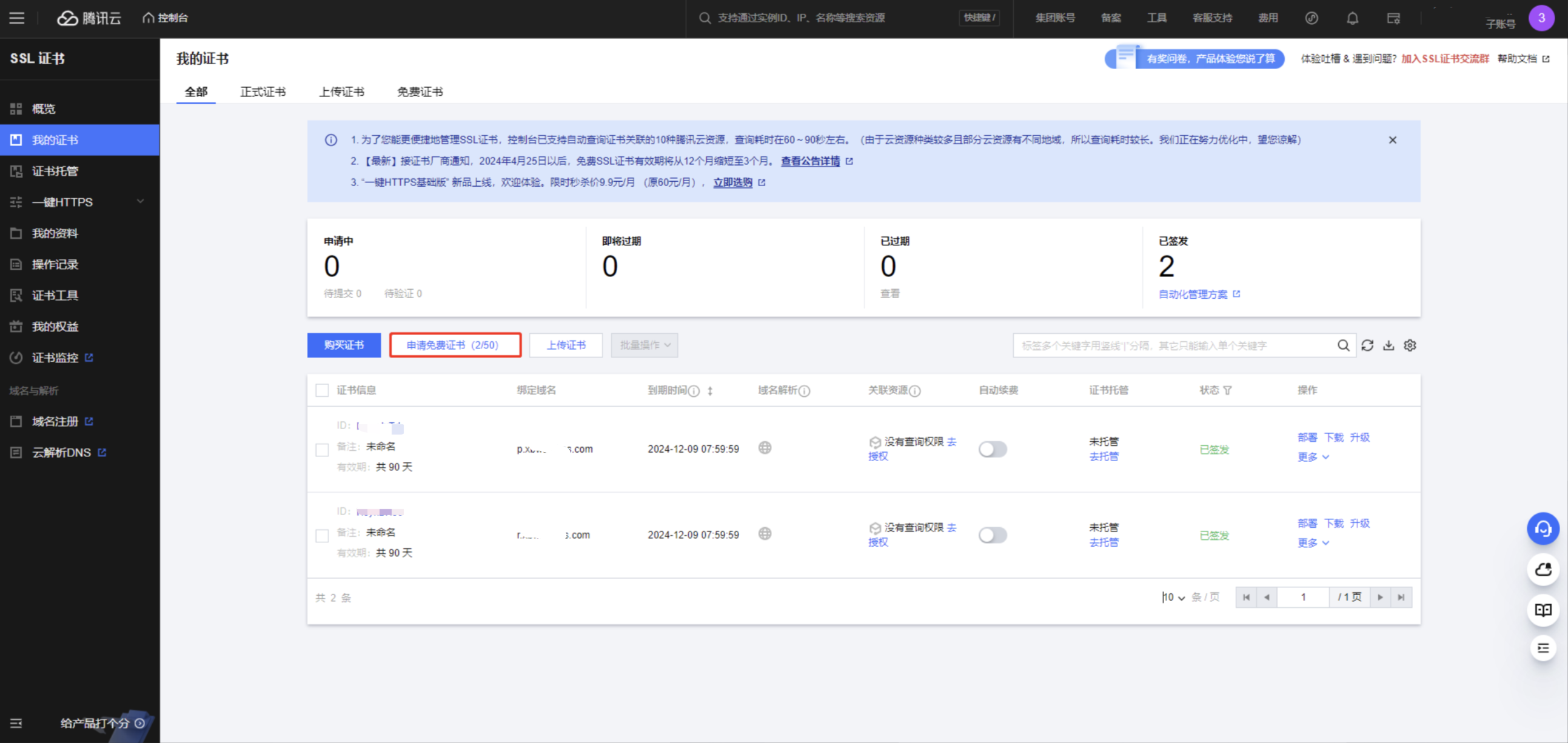Switch to the 正式证书 tab

pos(263,92)
